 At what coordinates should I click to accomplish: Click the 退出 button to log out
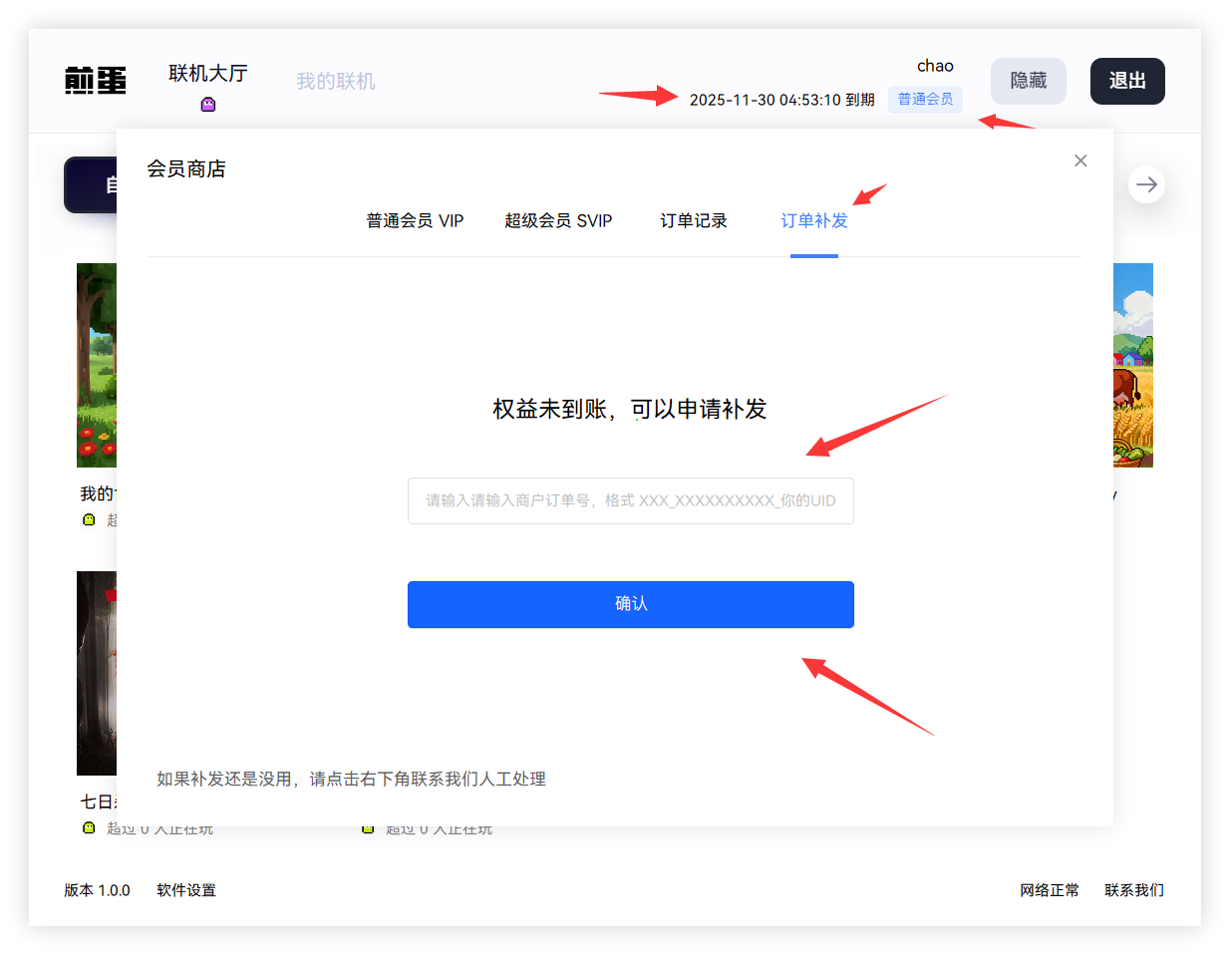1126,81
